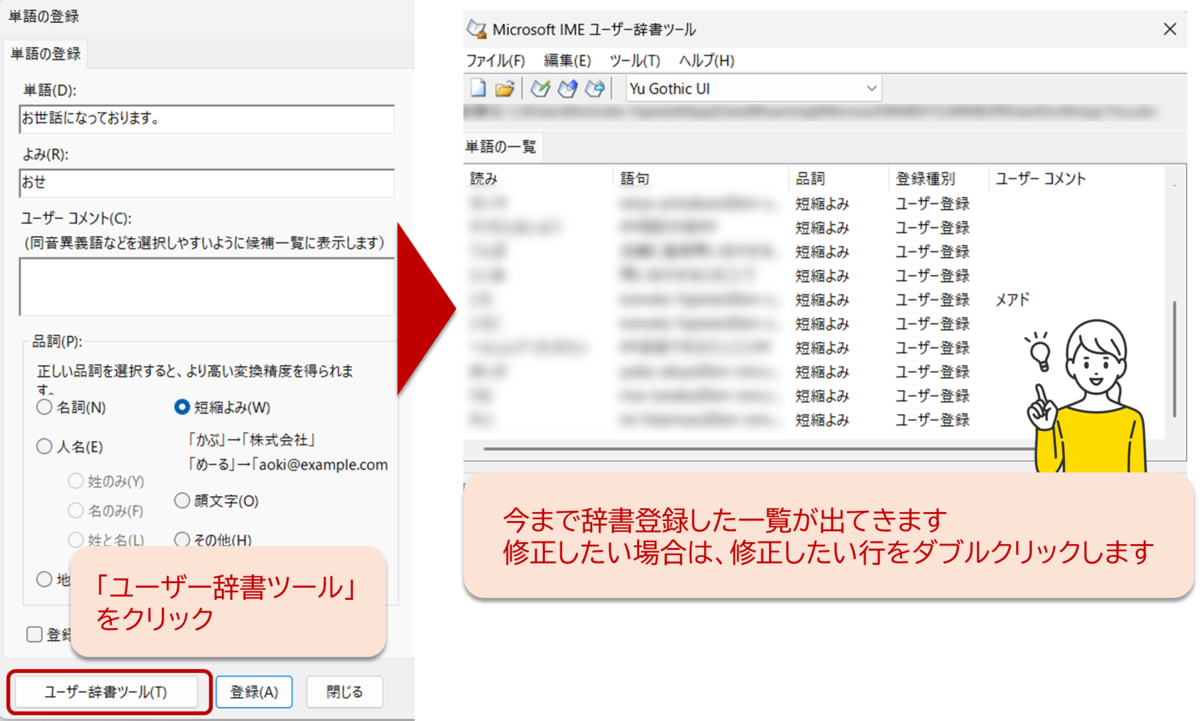Viewport: 1200px width, 721px height.
Task: Create a new dictionary file
Action: click(x=480, y=88)
